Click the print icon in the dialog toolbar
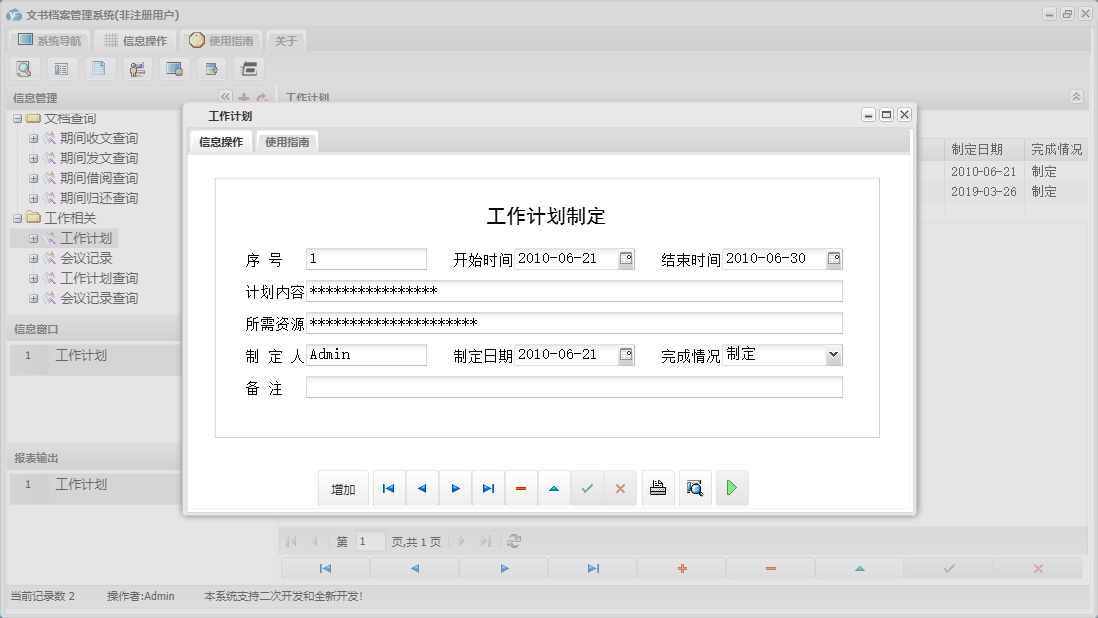1098x618 pixels. pos(658,488)
